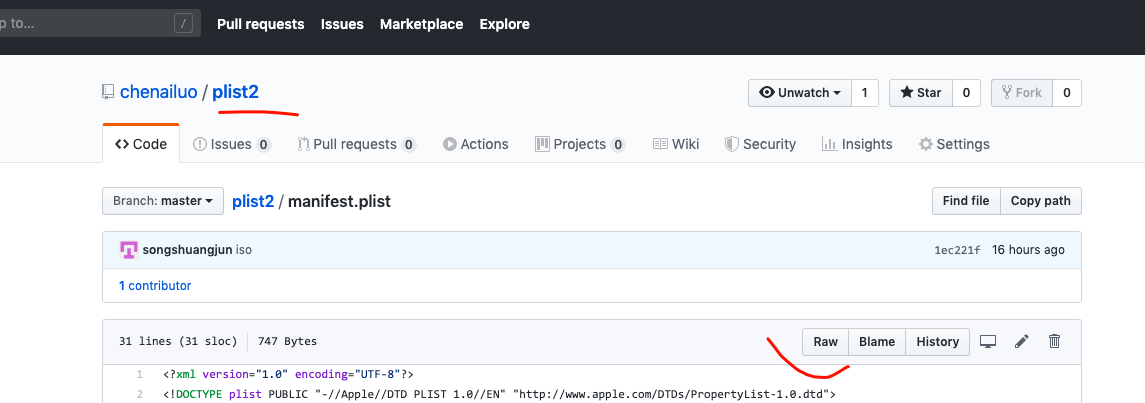Image resolution: width=1145 pixels, height=403 pixels.
Task: Star the plist2 repository
Action: pos(920,93)
